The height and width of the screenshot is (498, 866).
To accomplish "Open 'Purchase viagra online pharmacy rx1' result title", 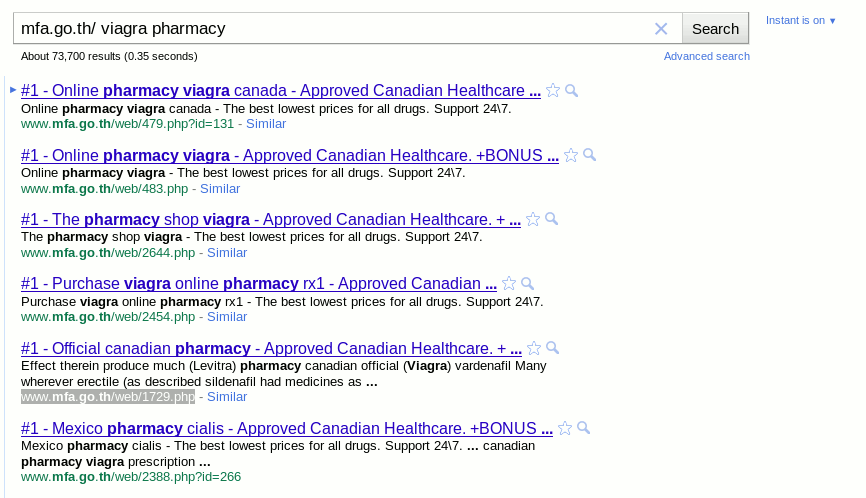I will 259,284.
